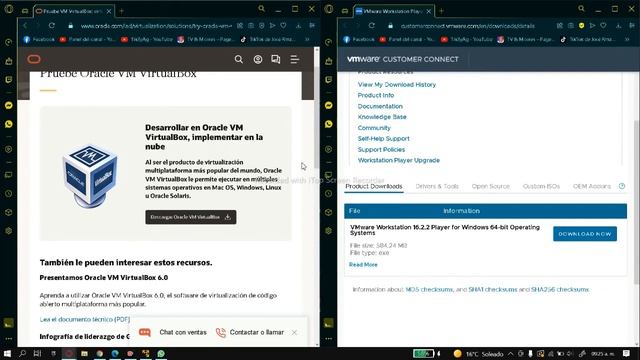The width and height of the screenshot is (640, 360).
Task: Click the VMware URL address field
Action: 467,26
